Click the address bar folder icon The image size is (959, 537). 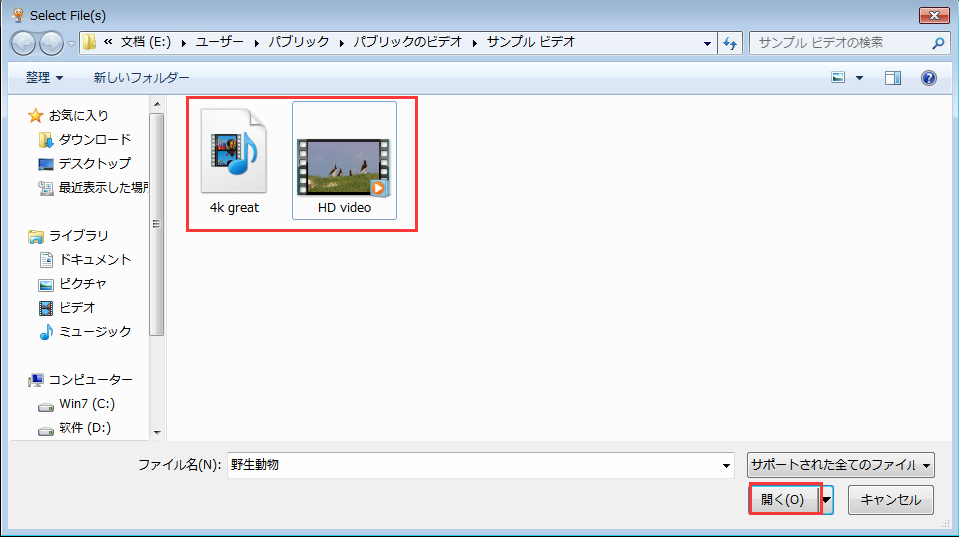pos(90,42)
